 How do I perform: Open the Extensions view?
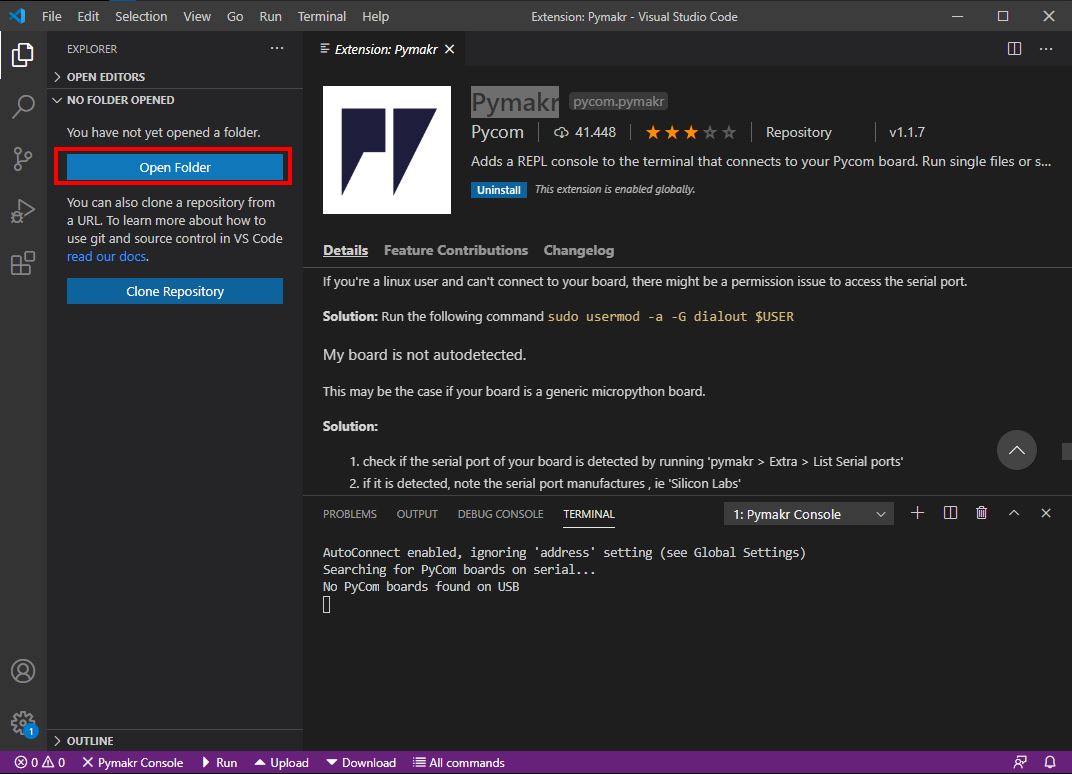(23, 263)
